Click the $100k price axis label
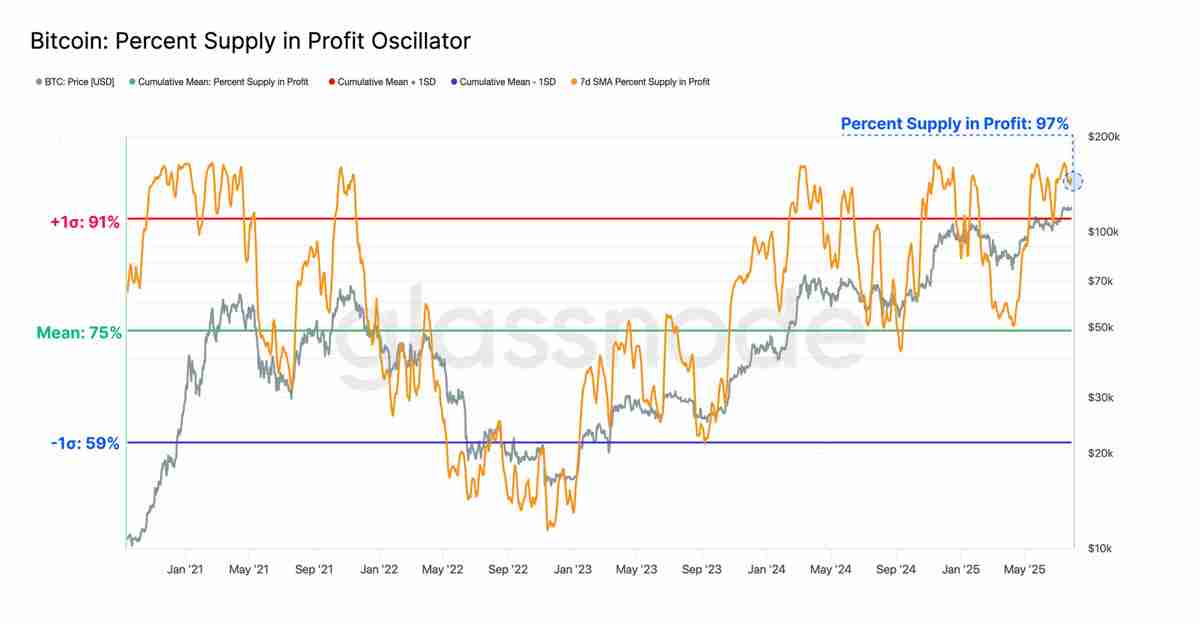1200x623 pixels. pyautogui.click(x=1104, y=232)
